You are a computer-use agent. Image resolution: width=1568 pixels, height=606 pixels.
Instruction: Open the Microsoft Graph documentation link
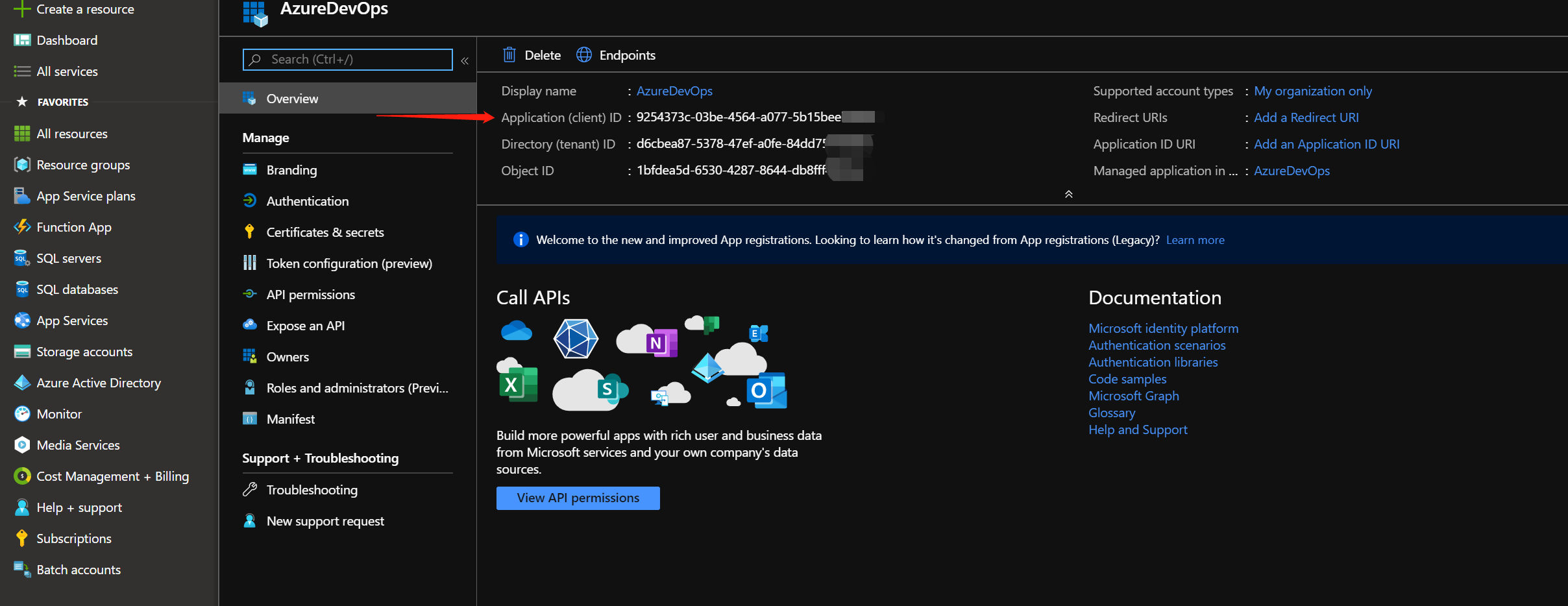(x=1133, y=396)
